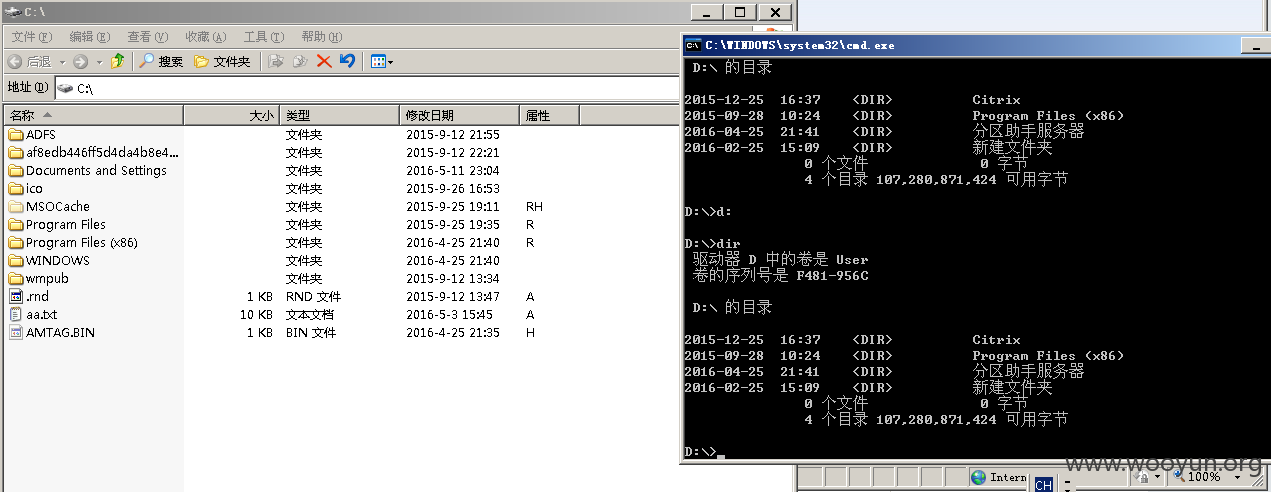This screenshot has height=492, width=1271.
Task: Click the 'RND 文件' type cell
Action: pyautogui.click(x=313, y=296)
